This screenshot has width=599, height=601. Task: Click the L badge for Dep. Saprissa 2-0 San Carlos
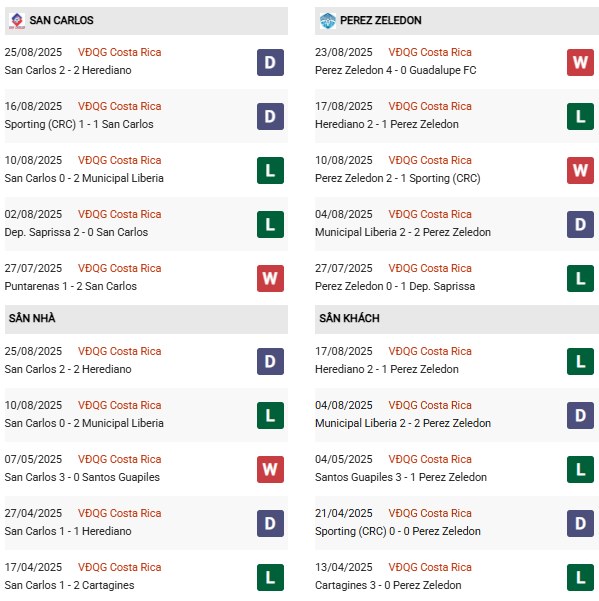[x=270, y=225]
